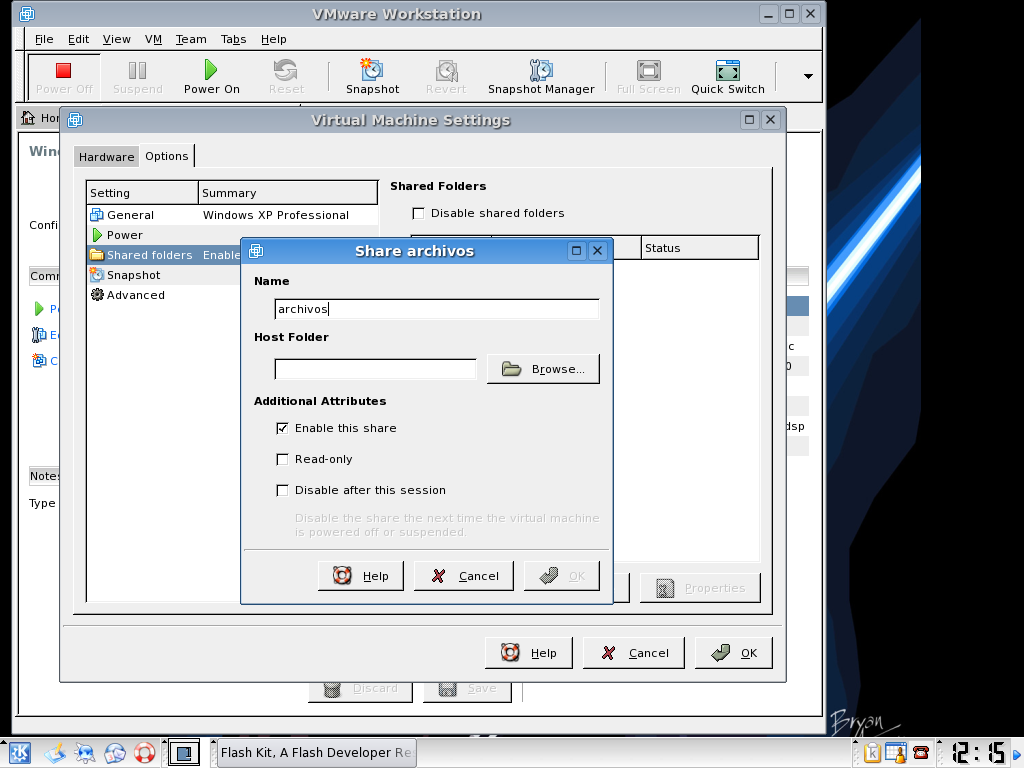
Task: Click the shared folder Properties button
Action: (700, 588)
